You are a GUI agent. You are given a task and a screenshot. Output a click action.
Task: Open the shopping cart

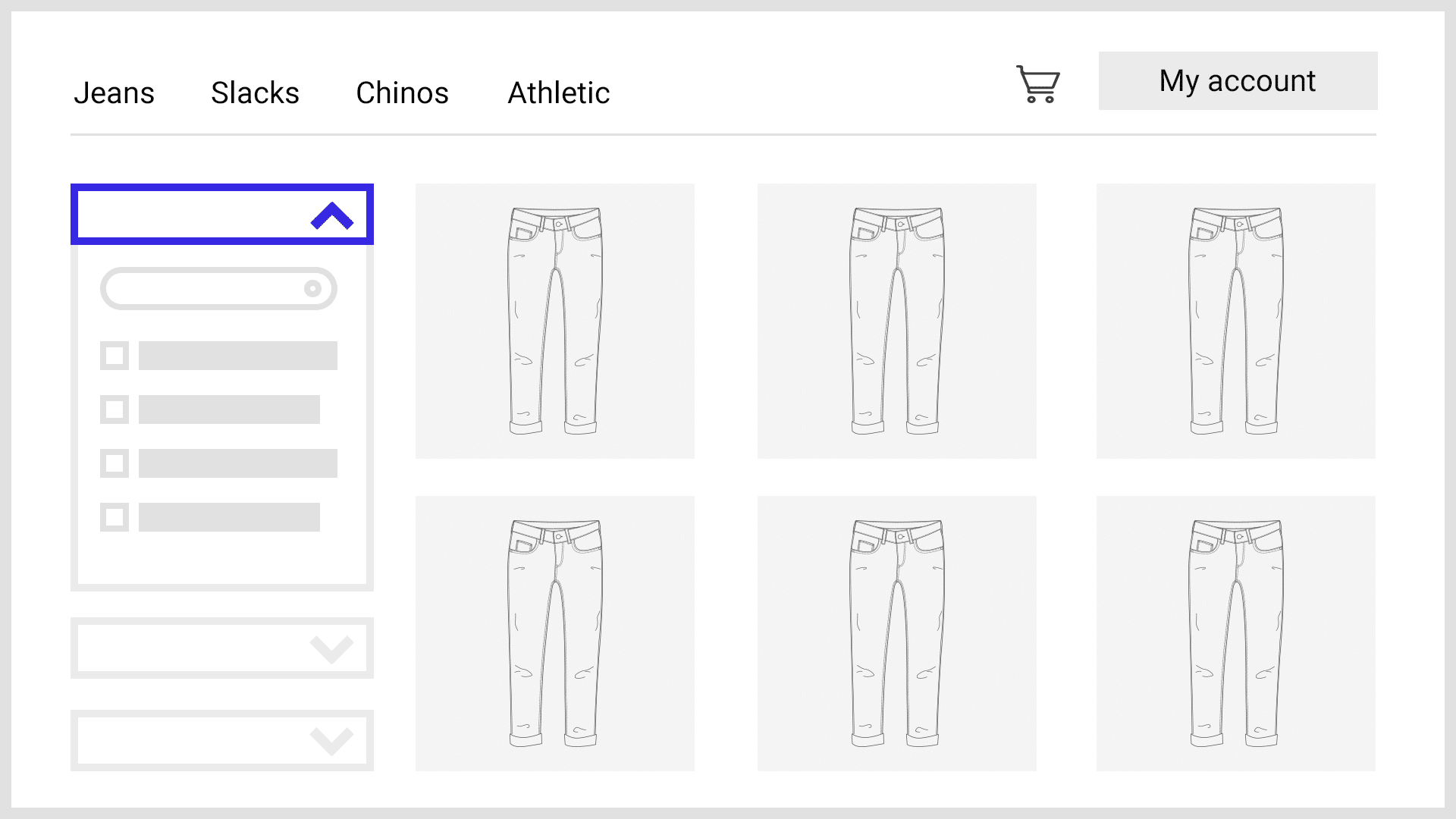coord(1038,83)
